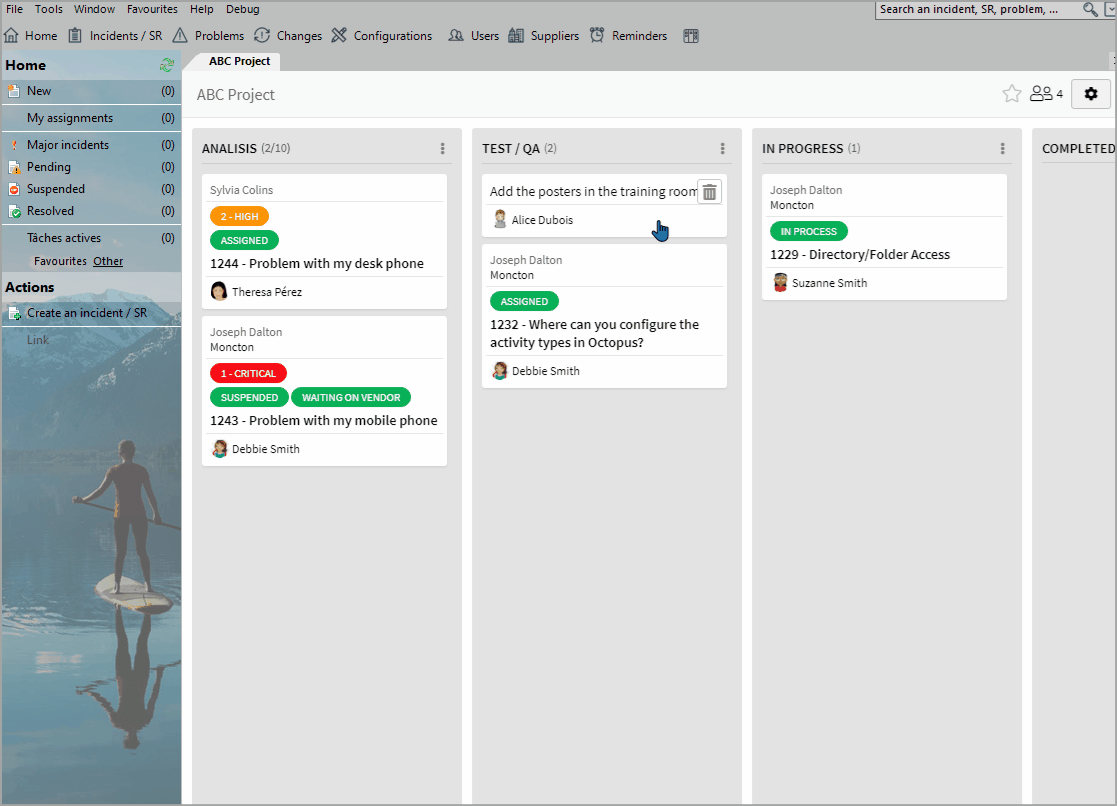This screenshot has width=1117, height=806.
Task: Click Create an incident / SR
Action: click(x=88, y=312)
